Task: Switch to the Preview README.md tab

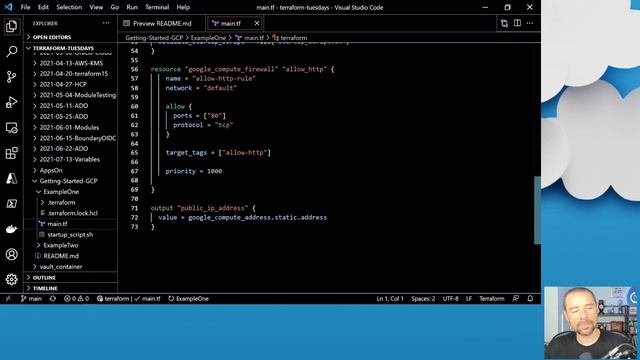Action: [x=162, y=23]
